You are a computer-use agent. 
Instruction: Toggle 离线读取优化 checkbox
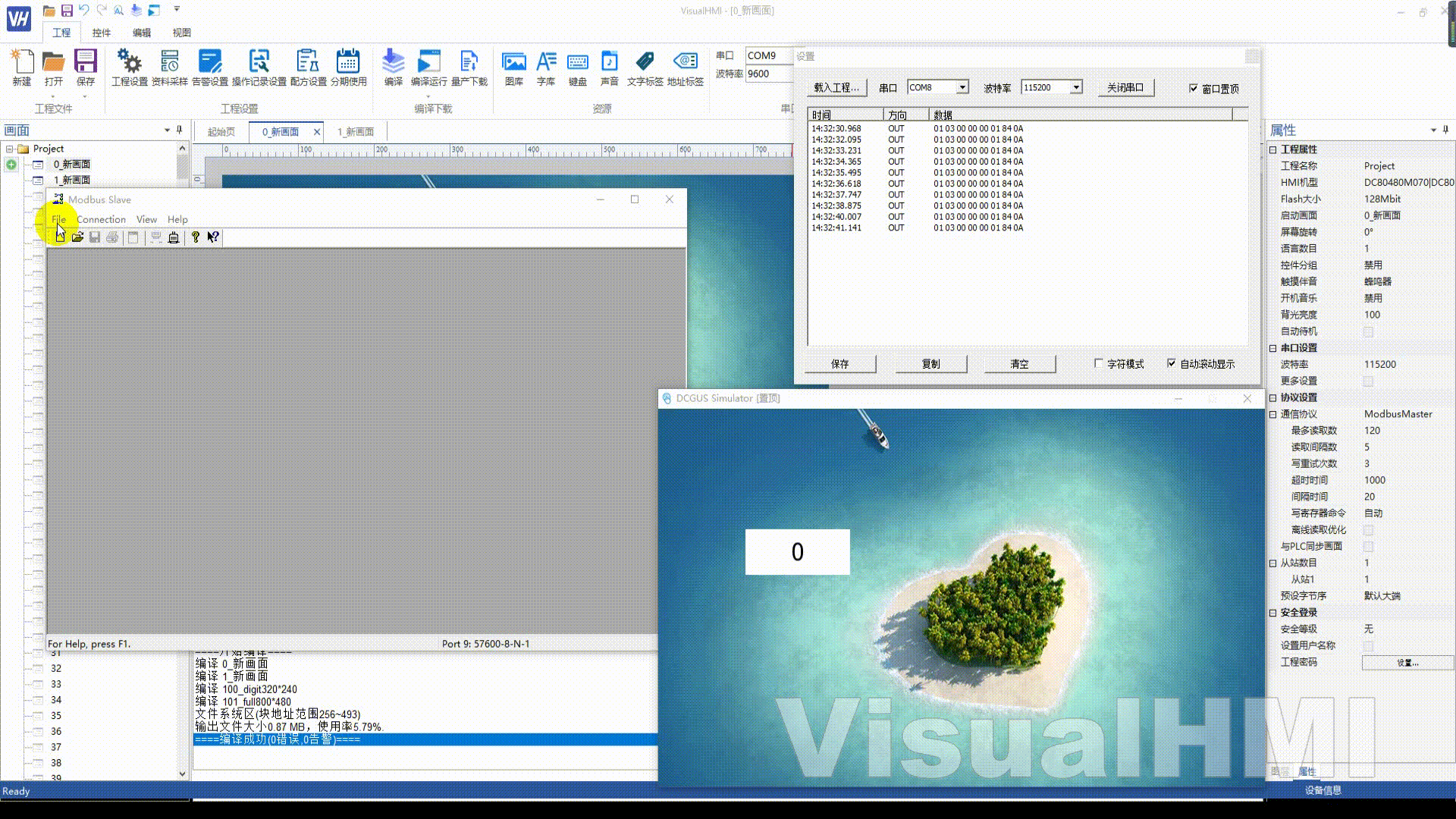click(x=1369, y=530)
